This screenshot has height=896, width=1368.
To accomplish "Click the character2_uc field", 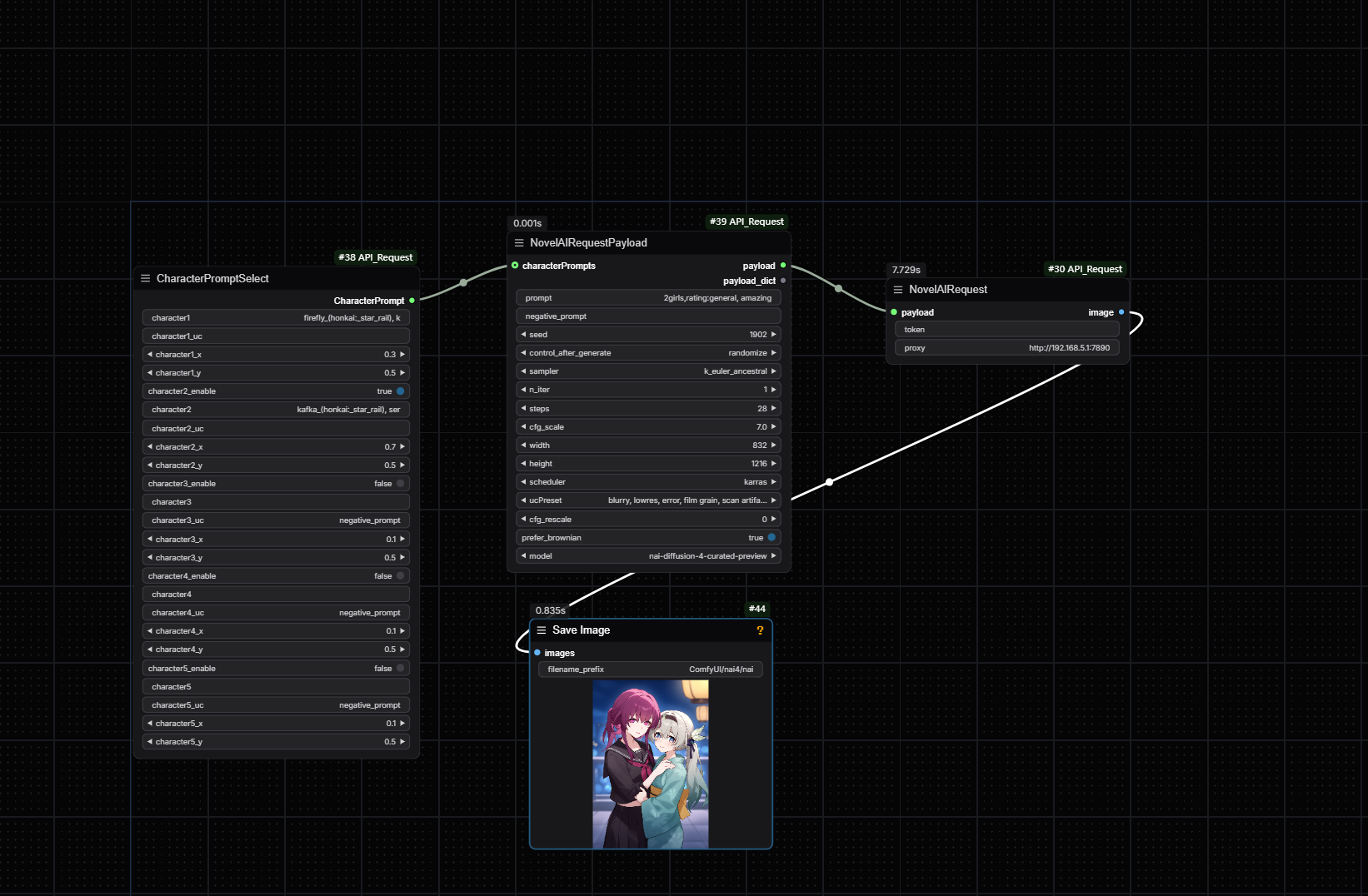I will pos(276,429).
